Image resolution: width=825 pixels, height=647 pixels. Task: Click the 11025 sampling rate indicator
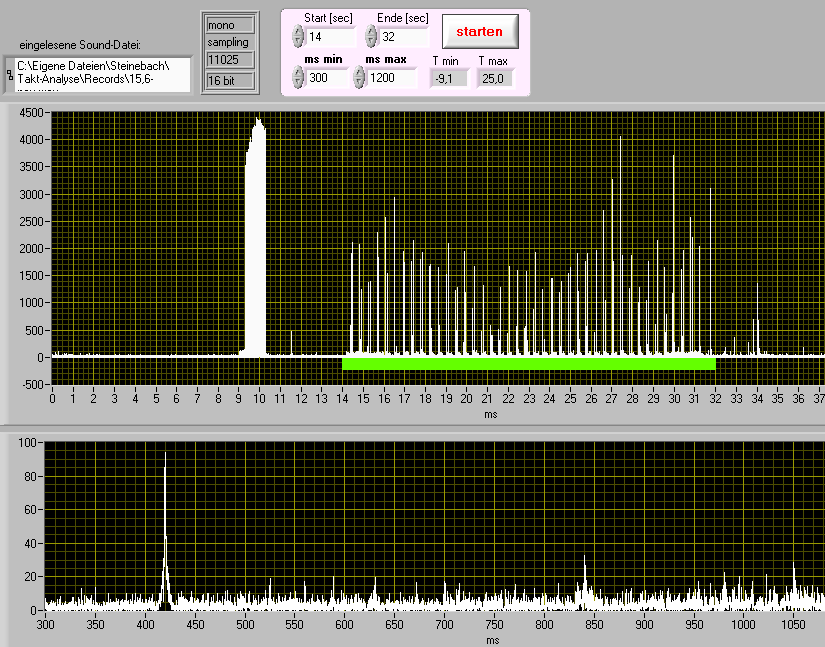coord(227,60)
